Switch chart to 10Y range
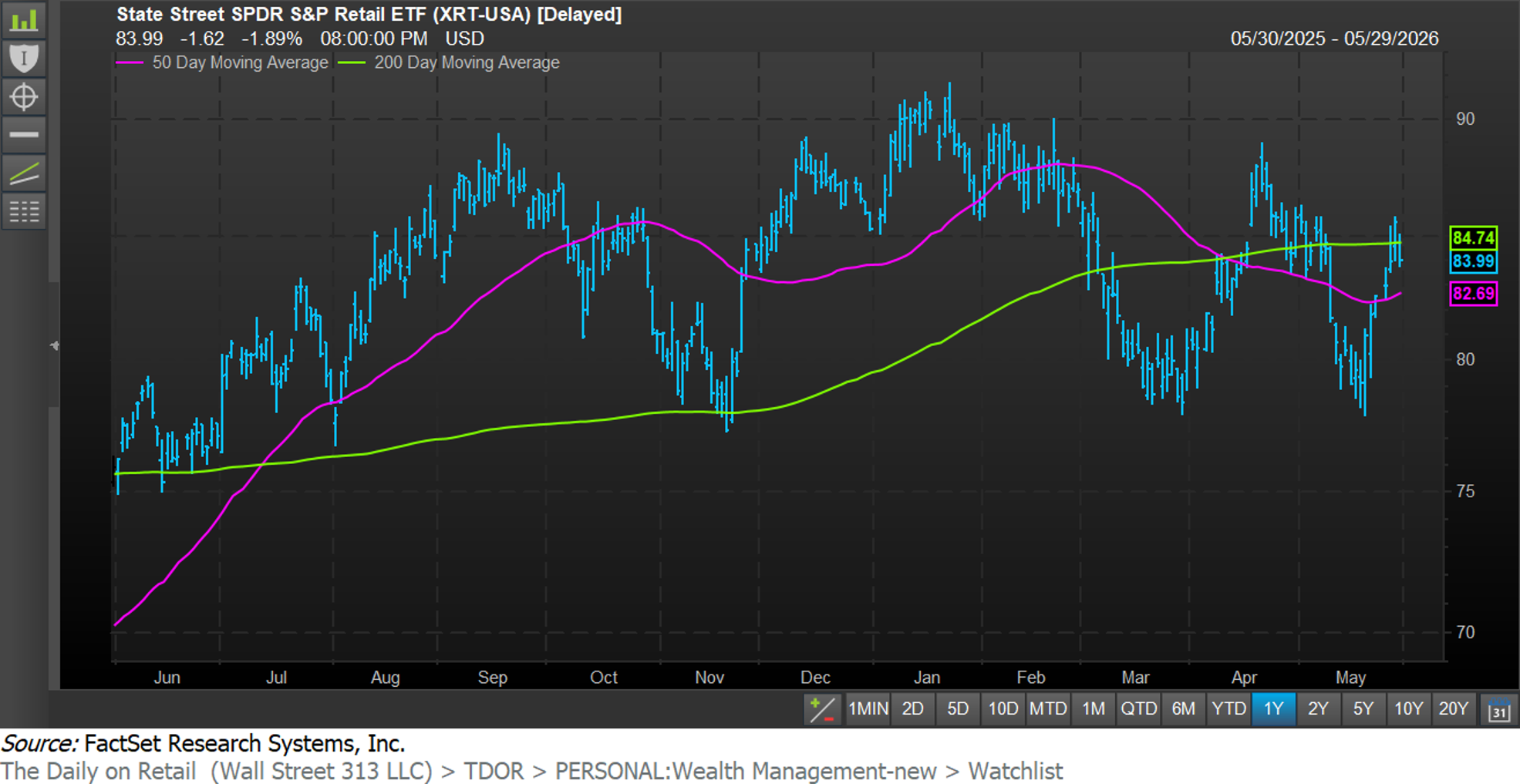Viewport: 1520px width, 784px height. (x=1408, y=708)
